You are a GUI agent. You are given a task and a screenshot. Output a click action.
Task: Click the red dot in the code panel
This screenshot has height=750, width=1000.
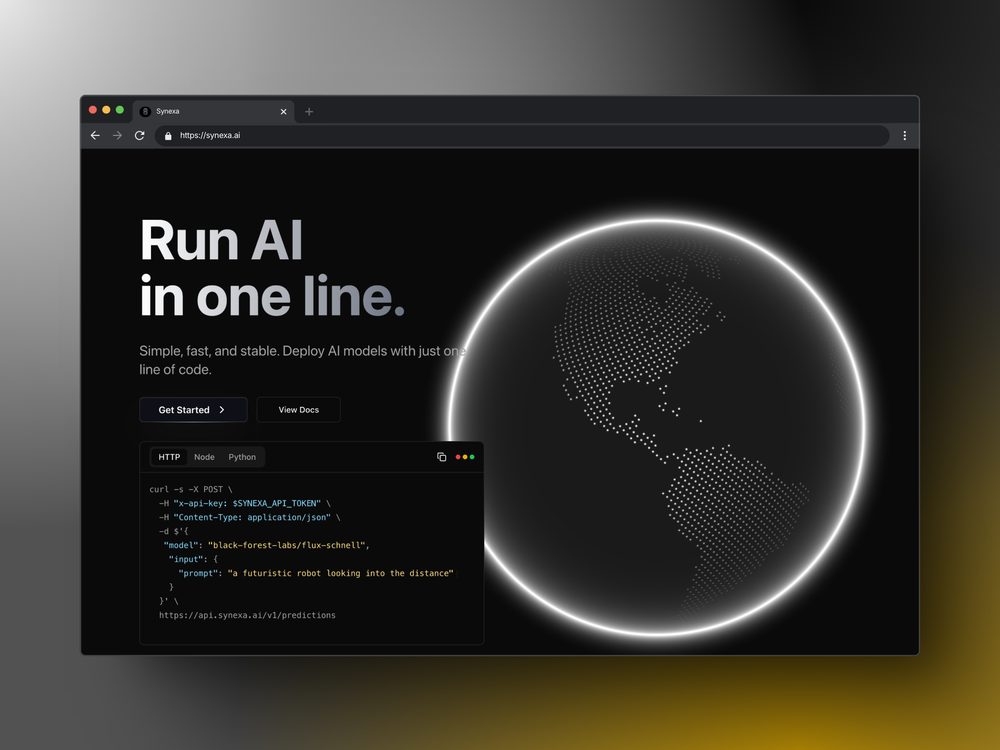[458, 456]
